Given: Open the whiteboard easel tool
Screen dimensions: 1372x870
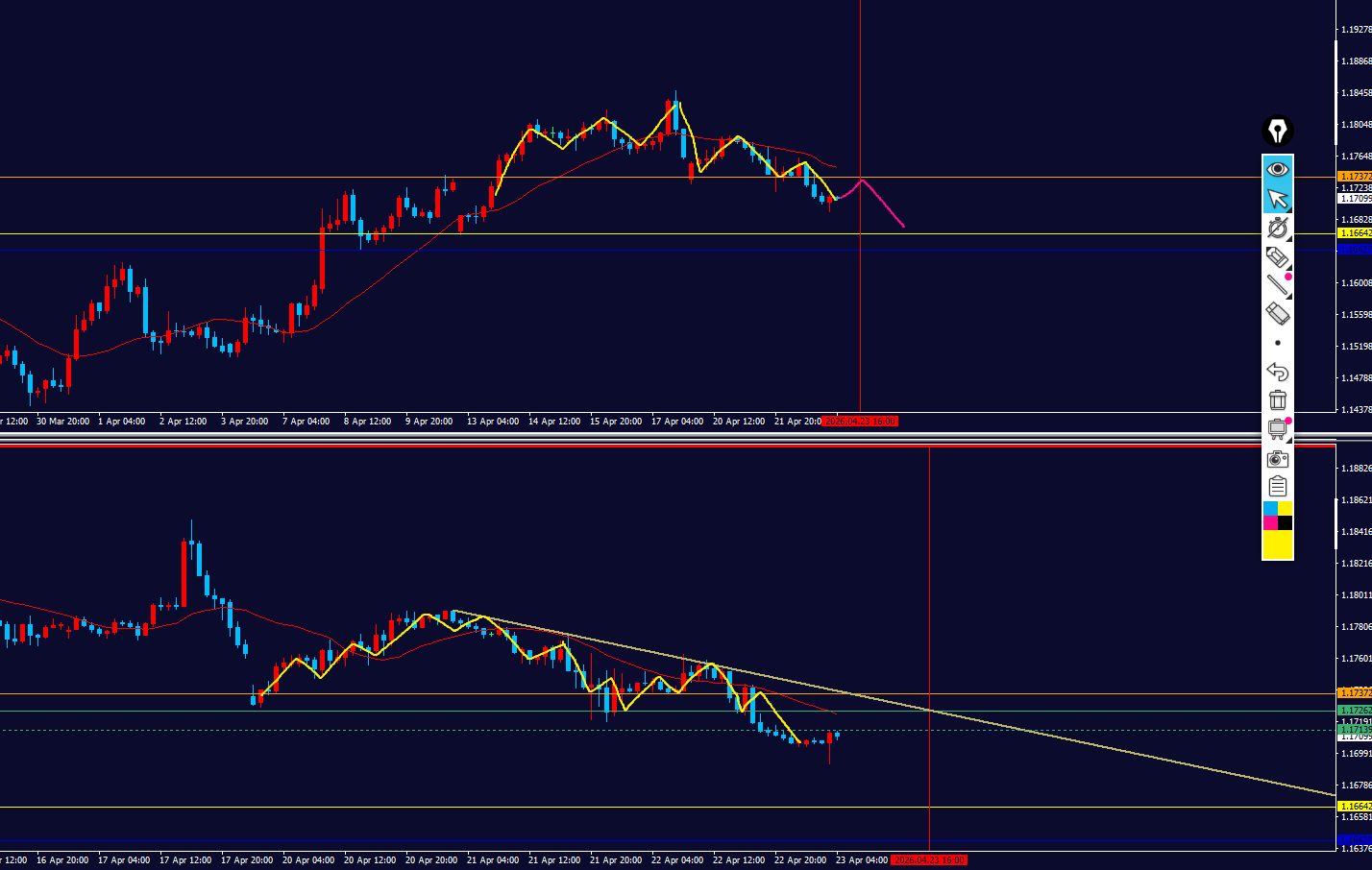Looking at the screenshot, I should pos(1277,429).
